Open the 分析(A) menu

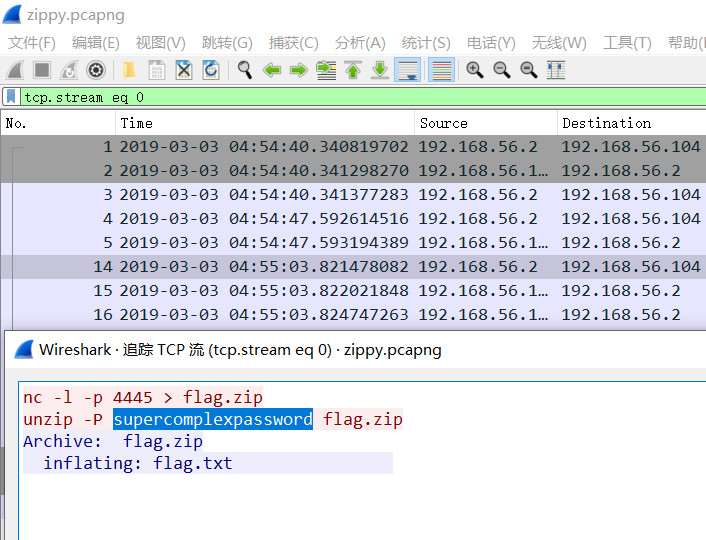coord(360,43)
